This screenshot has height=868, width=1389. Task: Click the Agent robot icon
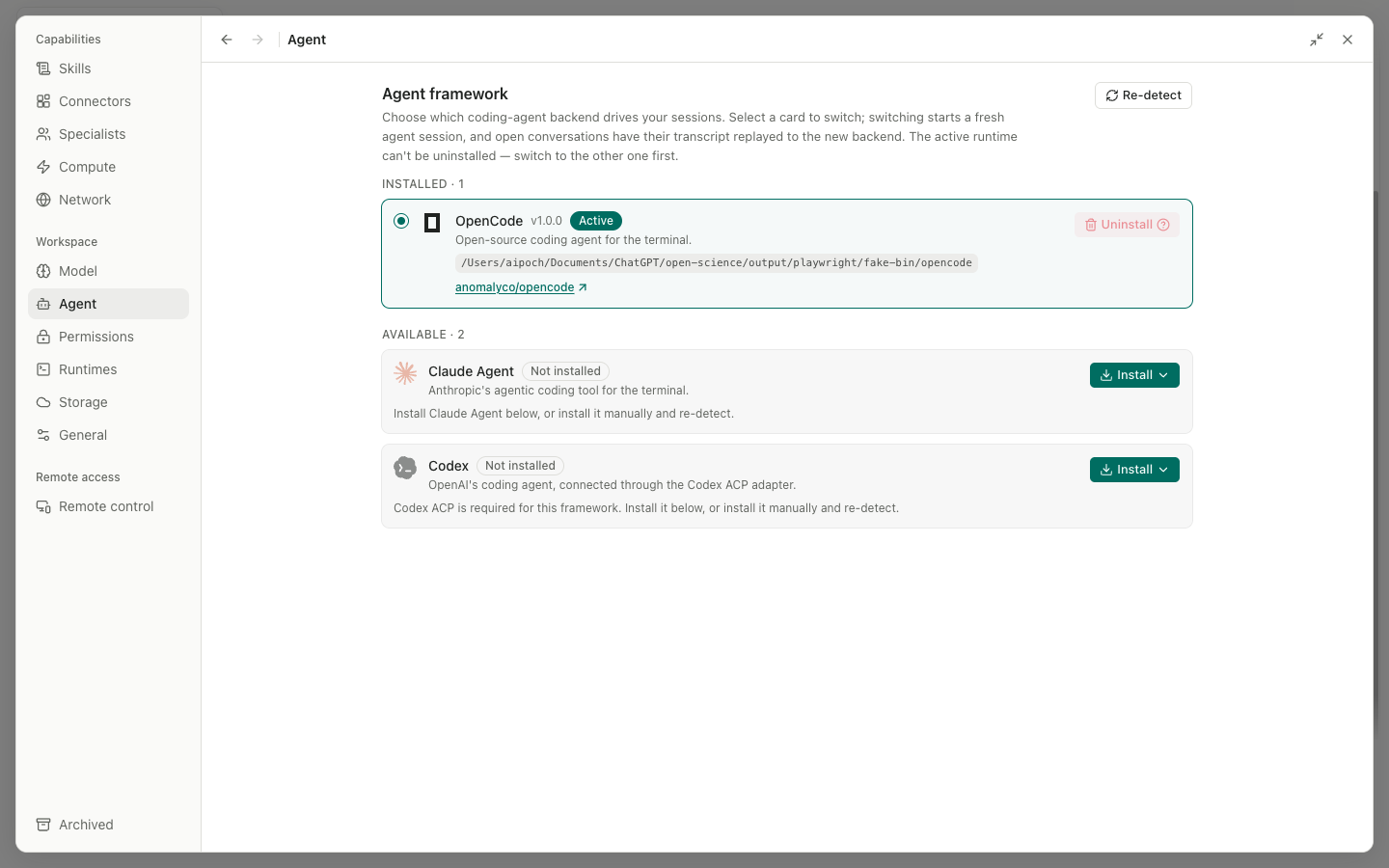tap(43, 304)
